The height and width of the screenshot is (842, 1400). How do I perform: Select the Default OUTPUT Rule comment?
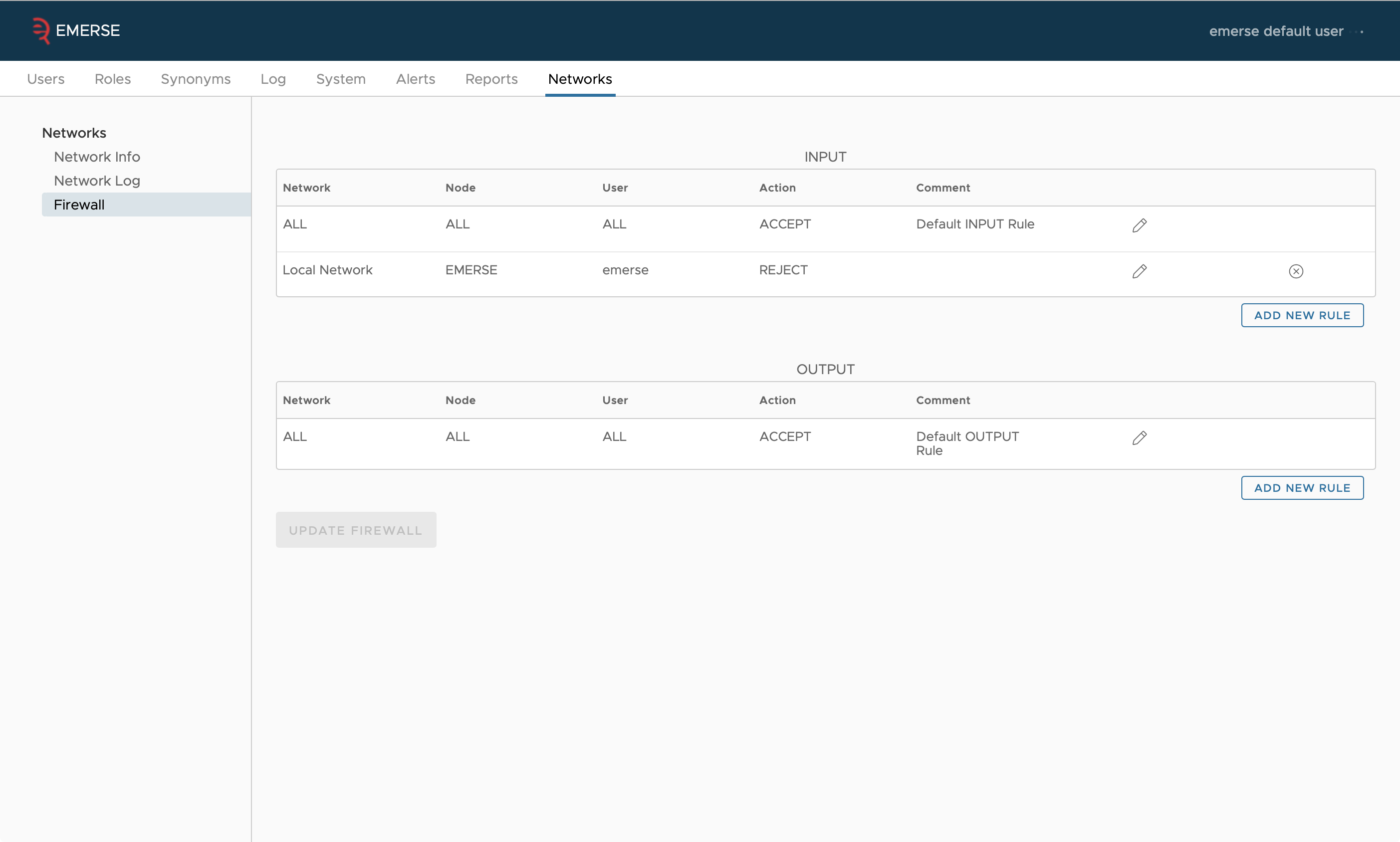point(967,443)
